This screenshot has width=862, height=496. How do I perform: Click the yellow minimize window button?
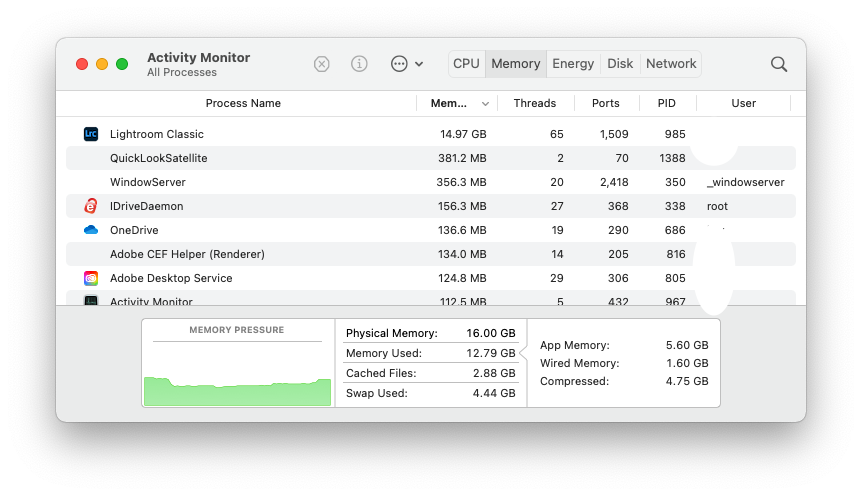click(102, 64)
